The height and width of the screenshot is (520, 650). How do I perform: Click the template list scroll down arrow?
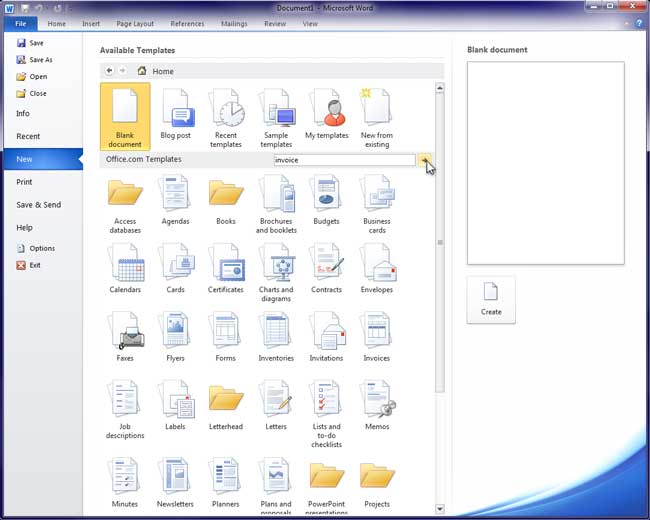[440, 509]
